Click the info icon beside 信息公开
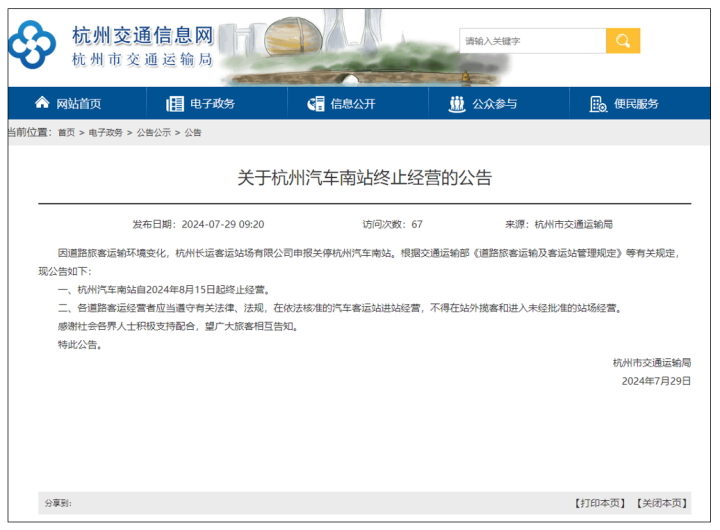This screenshot has height=530, width=720. (315, 104)
